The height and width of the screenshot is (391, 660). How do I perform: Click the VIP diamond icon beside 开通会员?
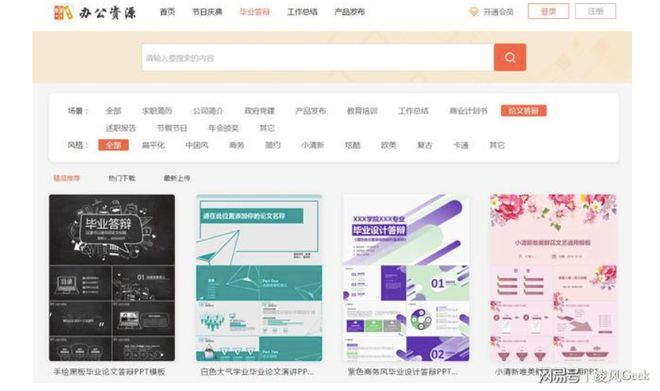pyautogui.click(x=474, y=12)
